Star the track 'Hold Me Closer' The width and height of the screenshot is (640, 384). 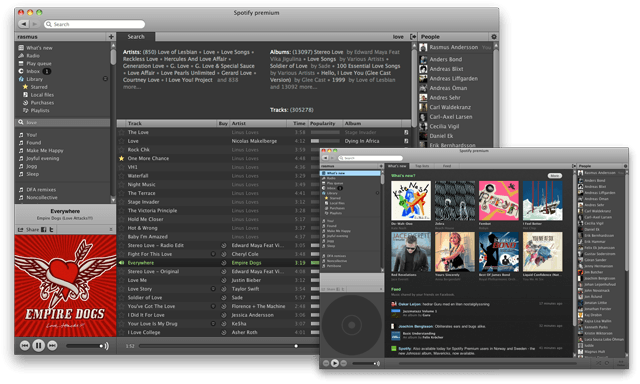point(121,219)
